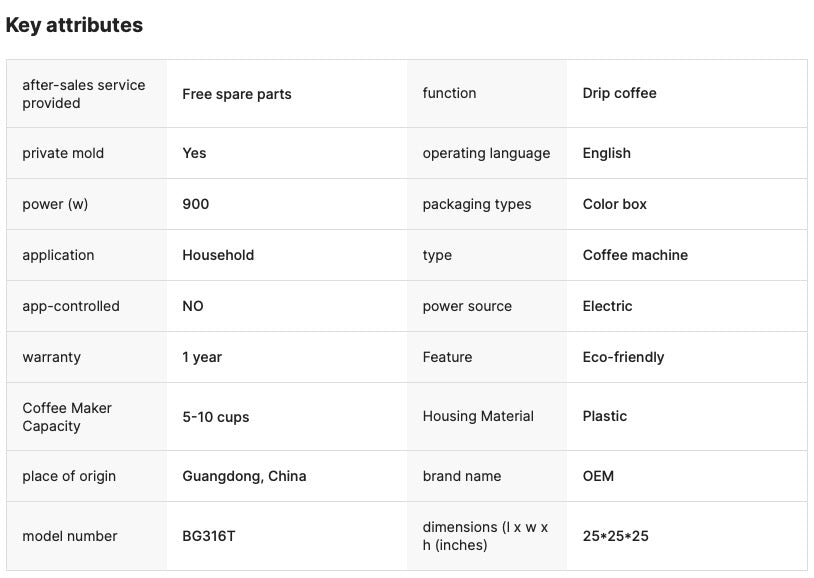Select the Color box packaging value
The width and height of the screenshot is (814, 578).
pyautogui.click(x=615, y=204)
